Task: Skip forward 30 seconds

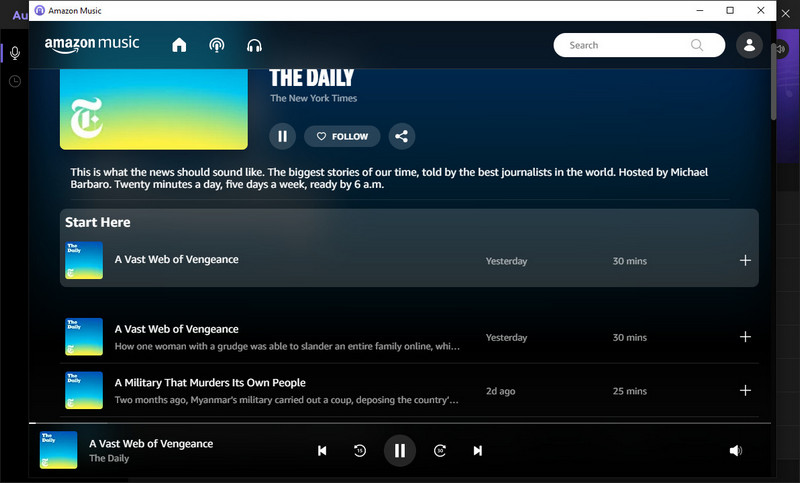Action: (440, 450)
